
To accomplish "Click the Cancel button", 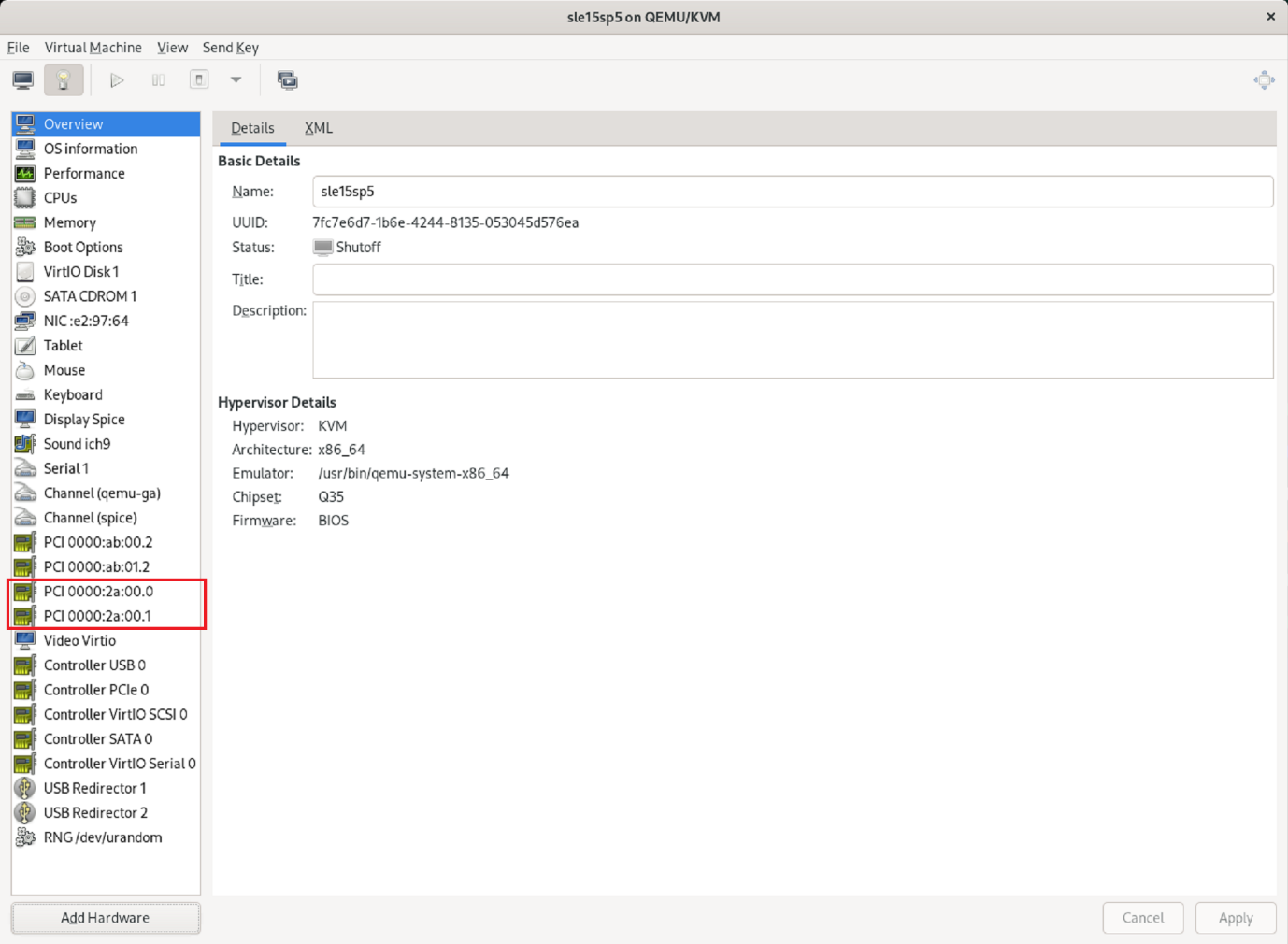I will point(1143,917).
